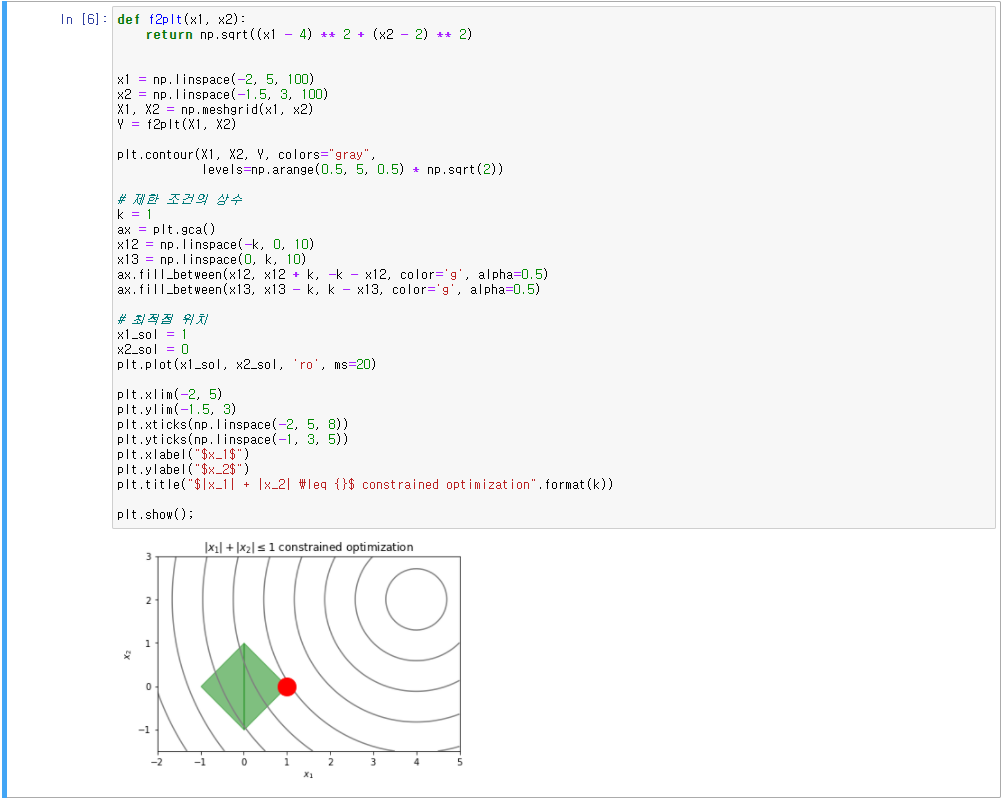
Task: Click the 'x1_sol = 1' line
Action: click(152, 334)
